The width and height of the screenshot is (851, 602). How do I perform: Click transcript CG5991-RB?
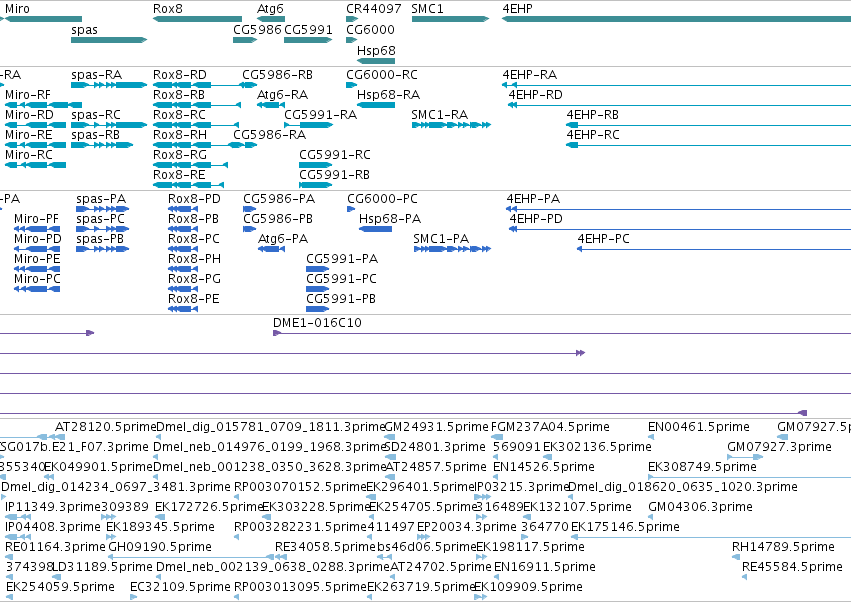click(x=315, y=185)
